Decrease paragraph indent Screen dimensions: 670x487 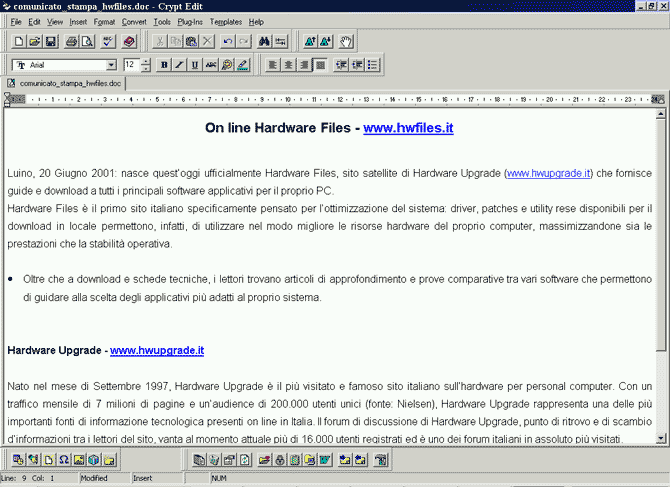click(341, 65)
